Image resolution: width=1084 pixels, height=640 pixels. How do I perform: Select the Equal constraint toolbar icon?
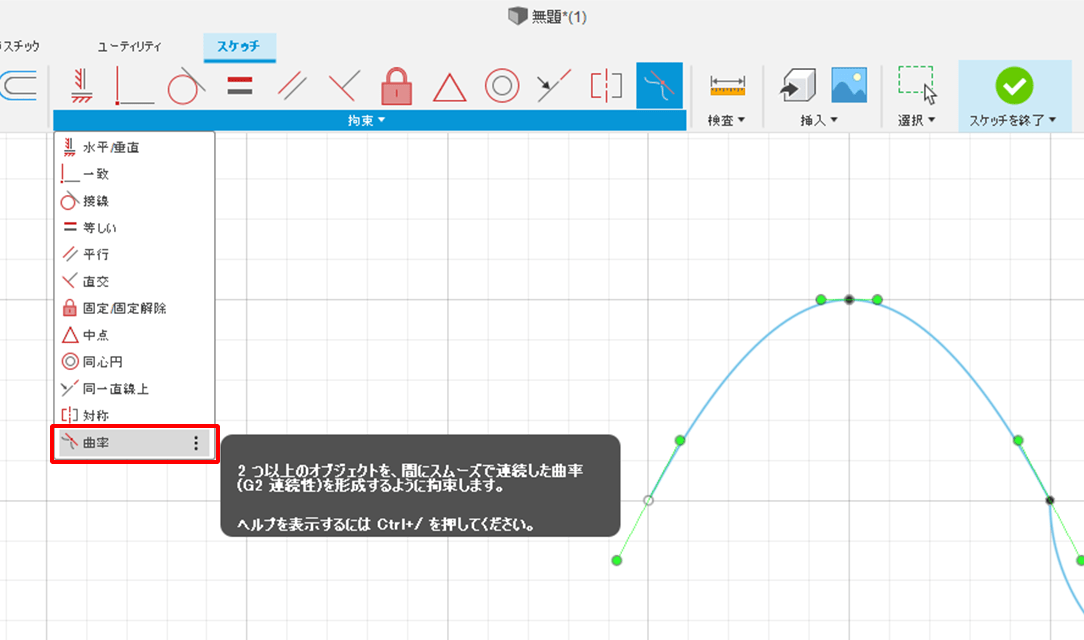(239, 86)
